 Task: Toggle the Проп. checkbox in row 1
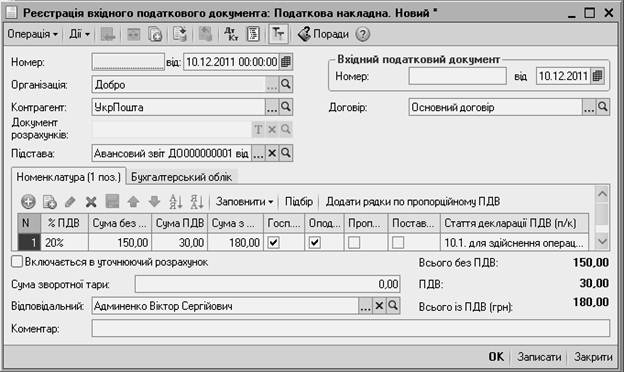click(354, 242)
